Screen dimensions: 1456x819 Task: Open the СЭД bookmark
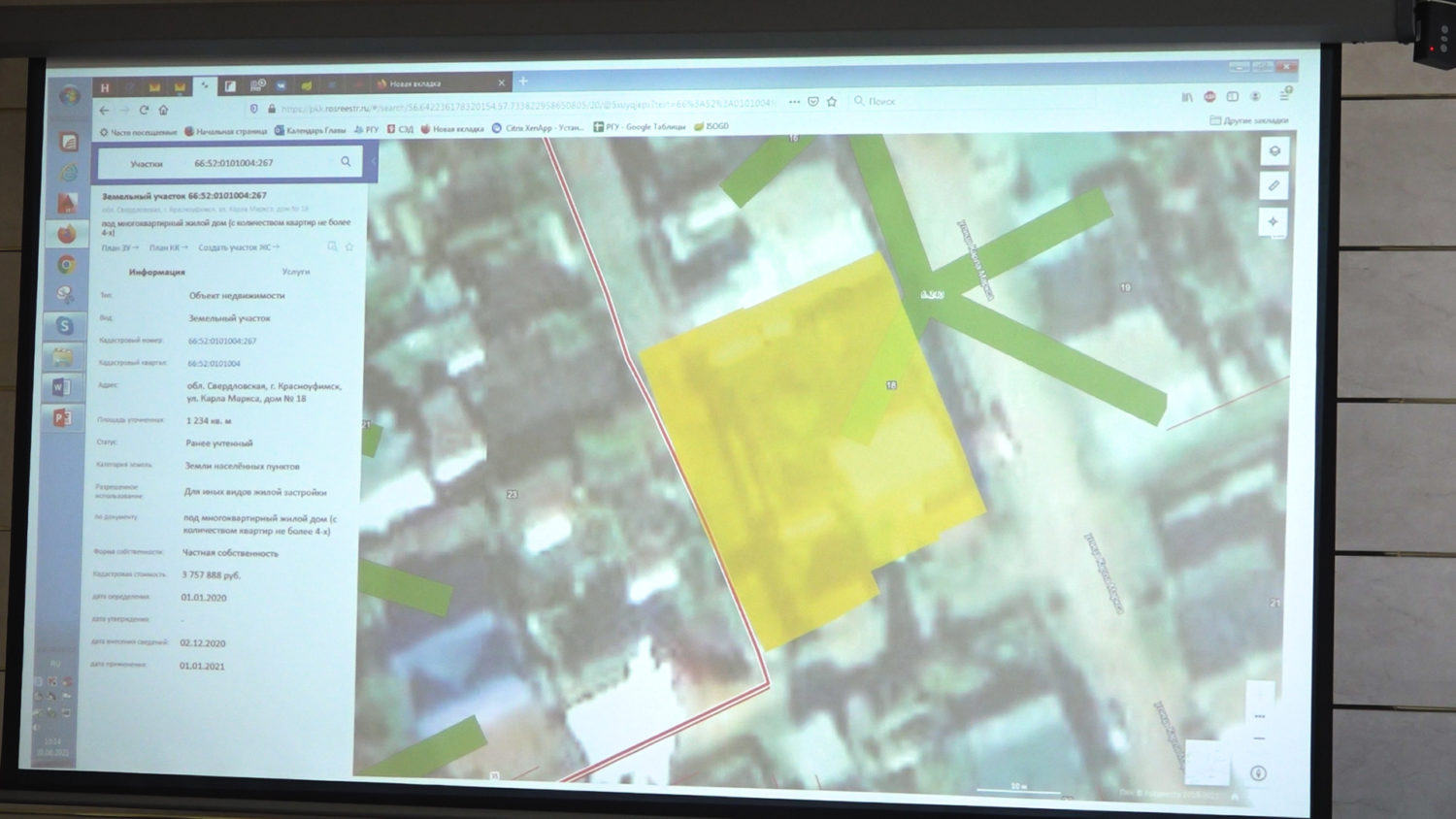click(400, 129)
